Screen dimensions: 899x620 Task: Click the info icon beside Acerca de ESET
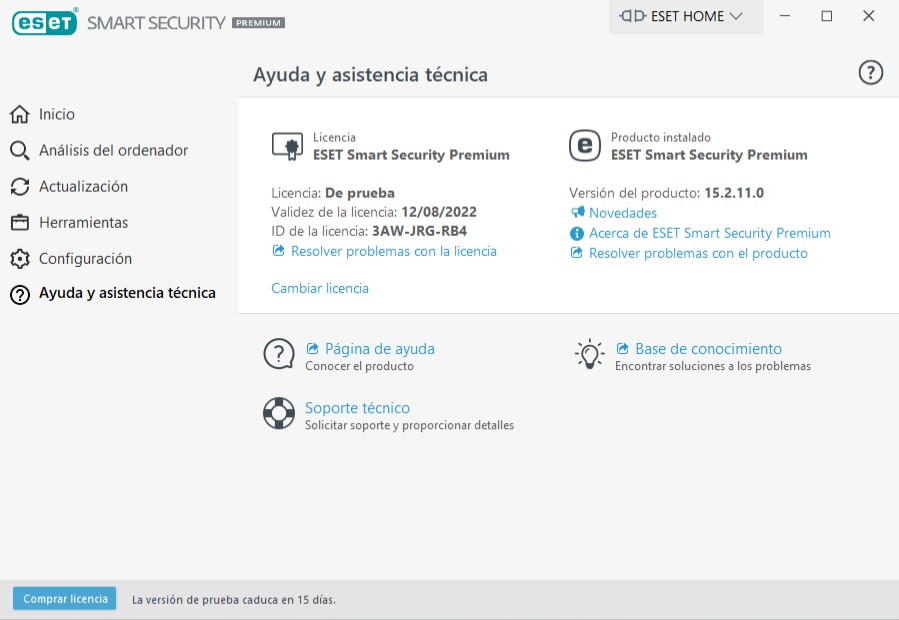click(x=577, y=233)
